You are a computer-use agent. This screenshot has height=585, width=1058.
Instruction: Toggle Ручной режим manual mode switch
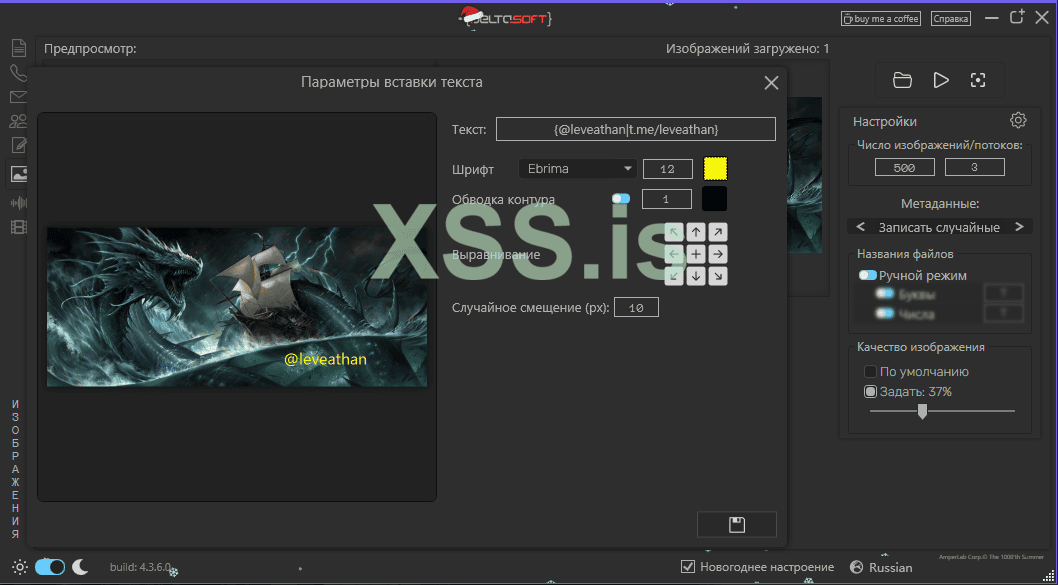867,275
